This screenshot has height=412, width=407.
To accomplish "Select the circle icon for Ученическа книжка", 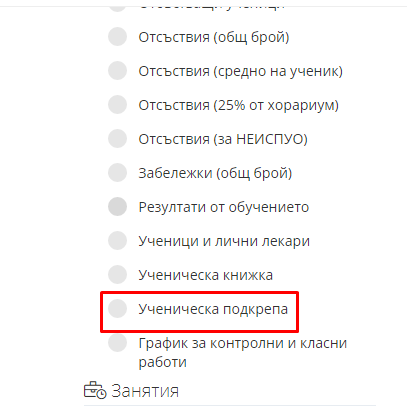I will (117, 275).
